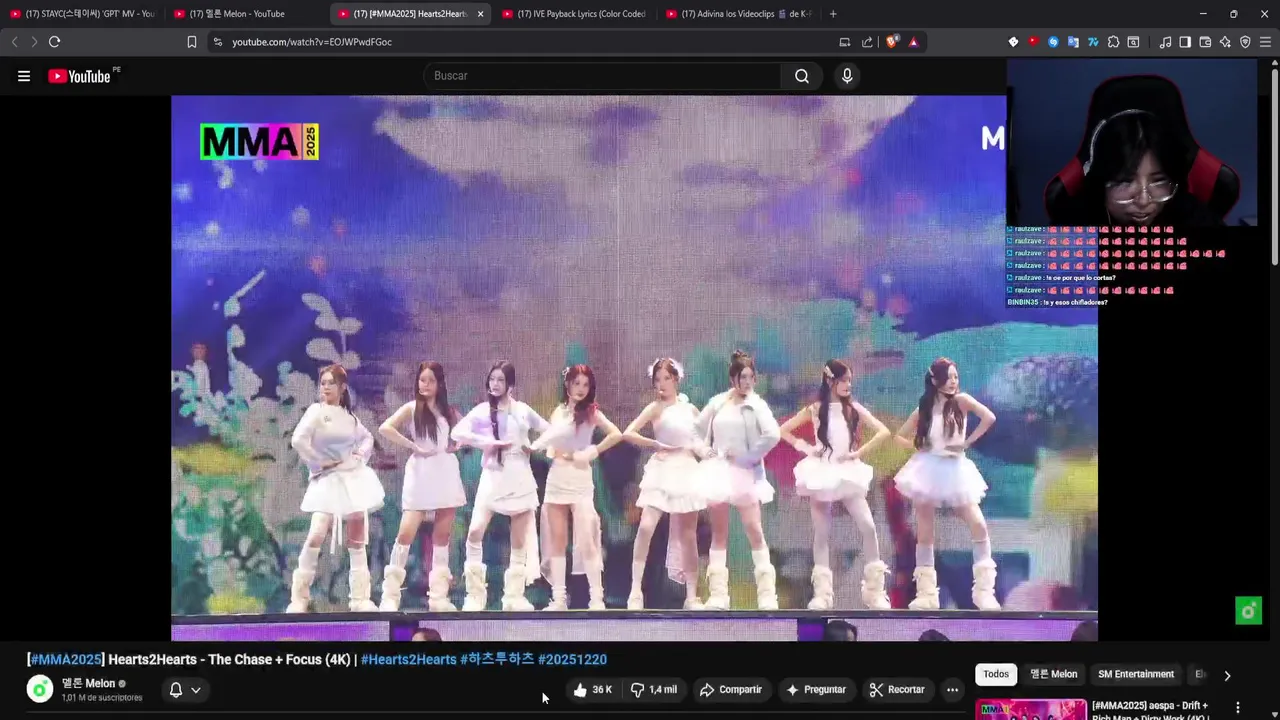Select the 멜론 Melon filter chip
This screenshot has width=1280, height=720.
click(1054, 674)
